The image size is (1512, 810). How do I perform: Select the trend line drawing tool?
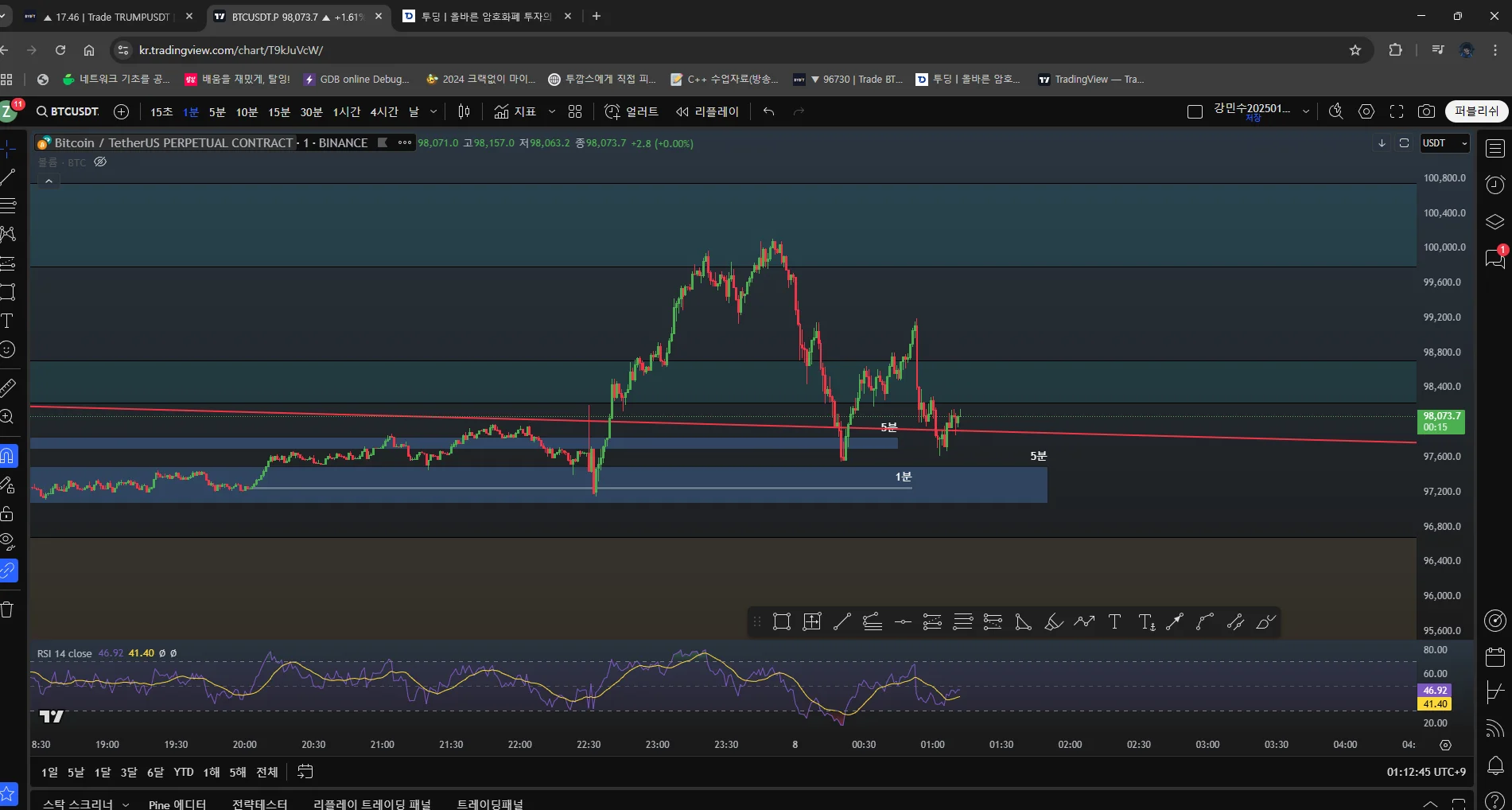tap(8, 177)
